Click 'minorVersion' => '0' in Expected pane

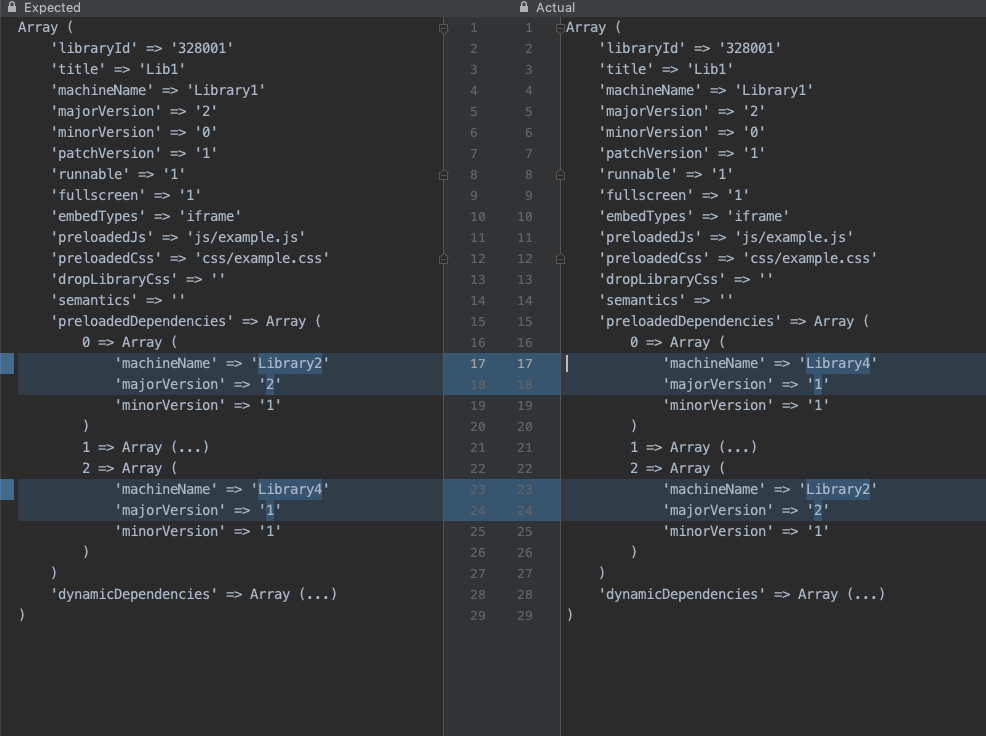(134, 132)
